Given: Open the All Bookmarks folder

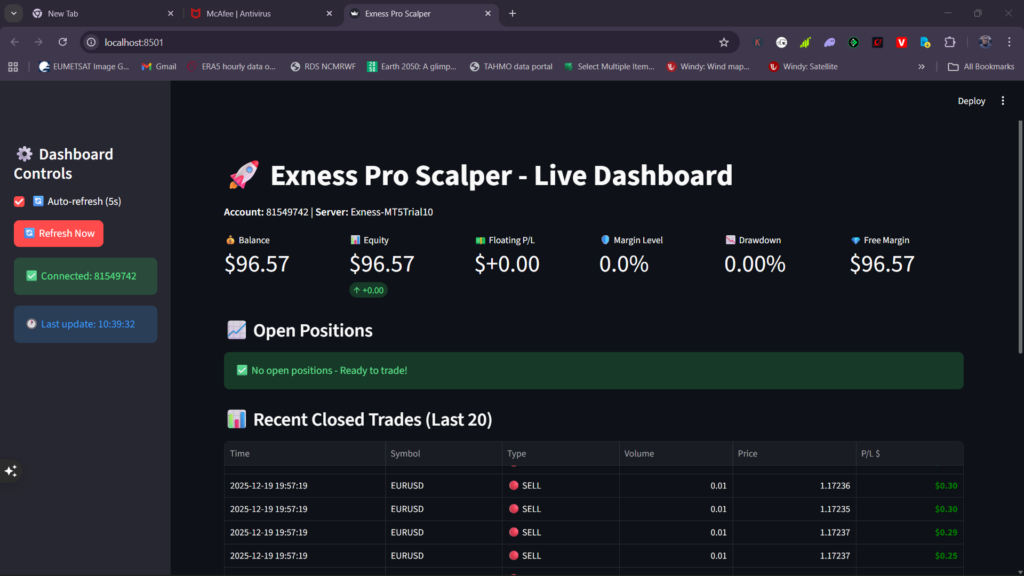Looking at the screenshot, I should 980,67.
